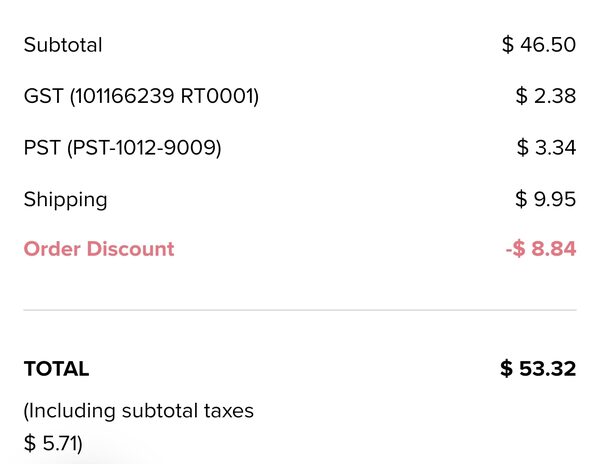
Task: Click the total amount $ 53.32
Action: coord(538,369)
